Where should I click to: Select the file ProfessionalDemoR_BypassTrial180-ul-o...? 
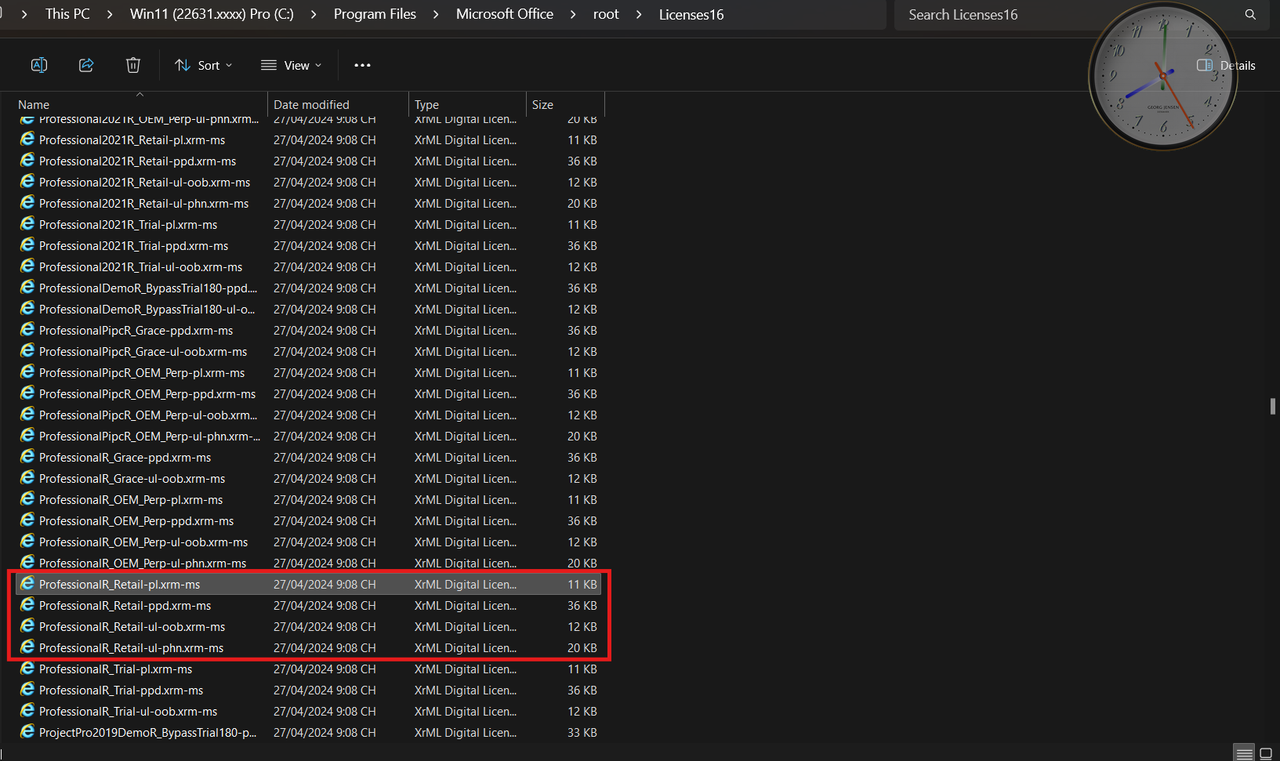tap(308, 309)
